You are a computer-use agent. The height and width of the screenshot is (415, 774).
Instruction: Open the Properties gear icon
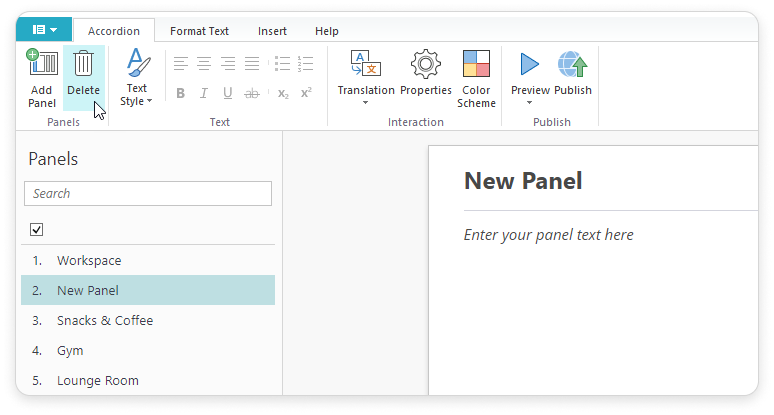pos(426,65)
